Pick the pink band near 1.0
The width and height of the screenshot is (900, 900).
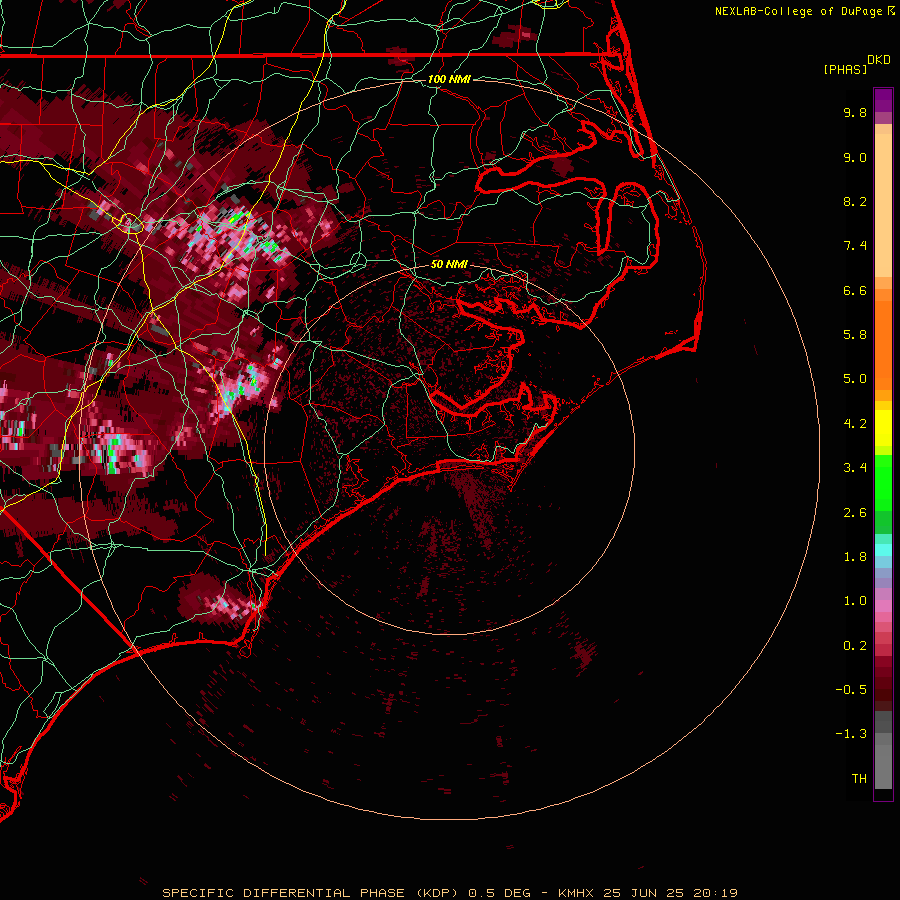(883, 605)
